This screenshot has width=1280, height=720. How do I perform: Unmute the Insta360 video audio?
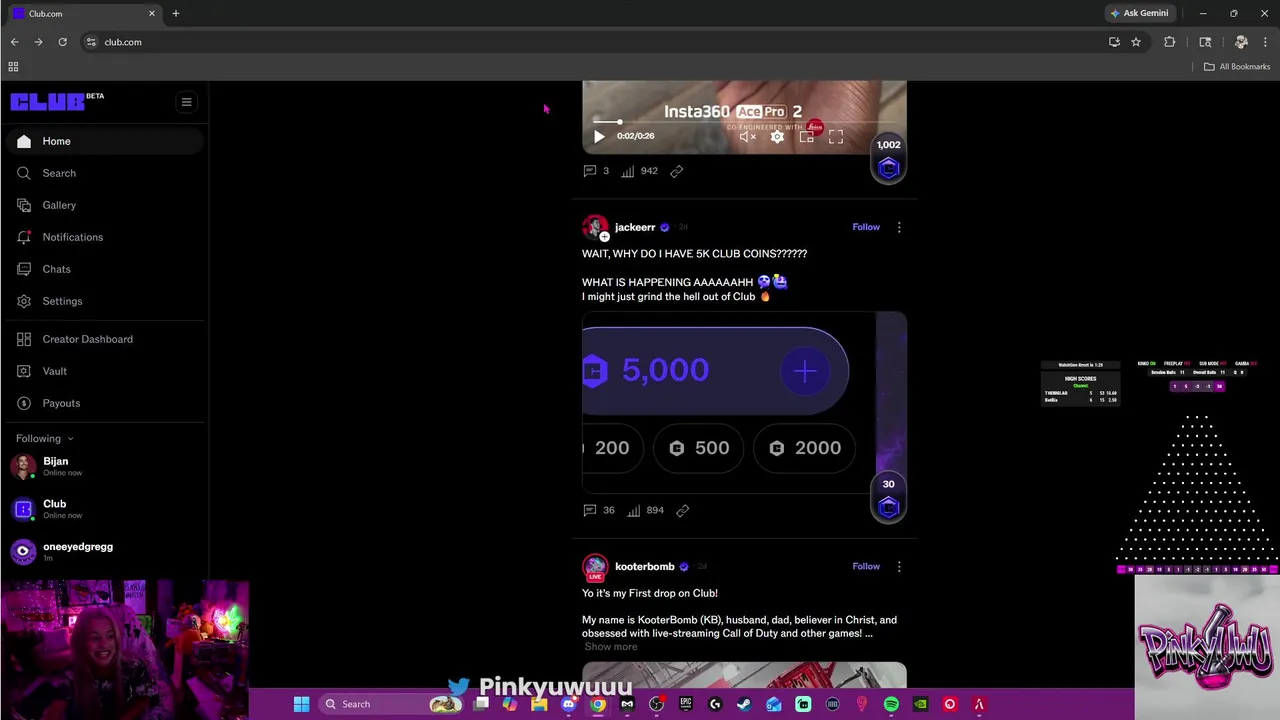[747, 136]
